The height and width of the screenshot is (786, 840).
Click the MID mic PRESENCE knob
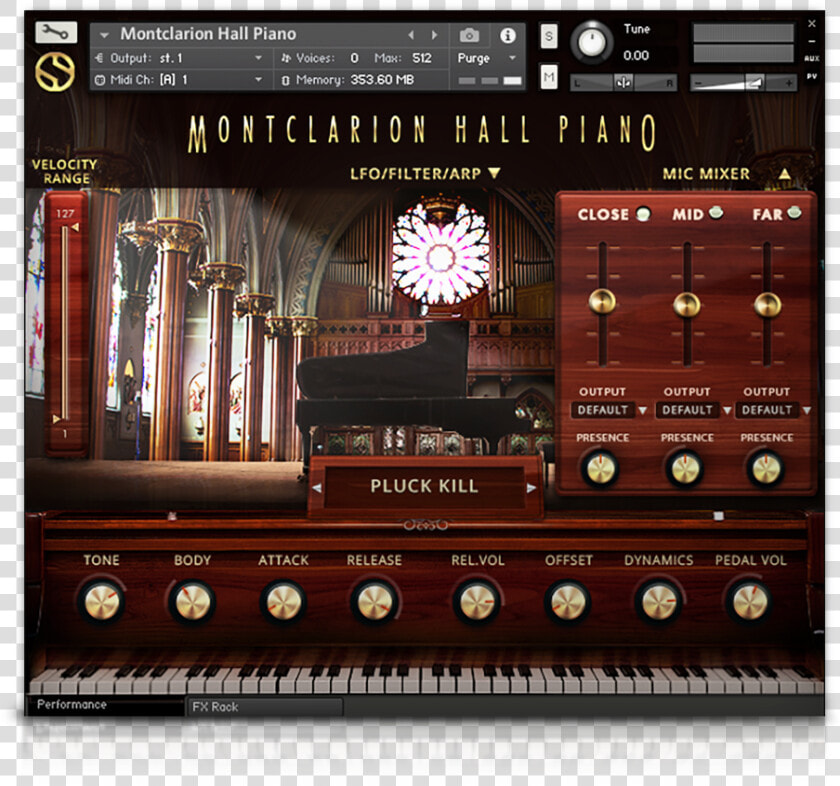(x=685, y=469)
